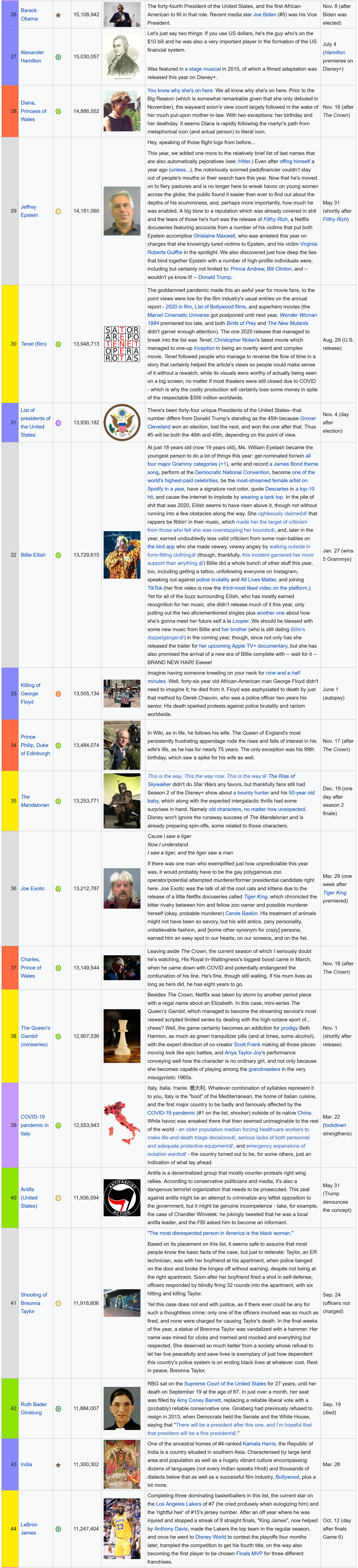Click the class icon in The Queen's Gambit row
Image resolution: width=358 pixels, height=1568 pixels.
59,1036
